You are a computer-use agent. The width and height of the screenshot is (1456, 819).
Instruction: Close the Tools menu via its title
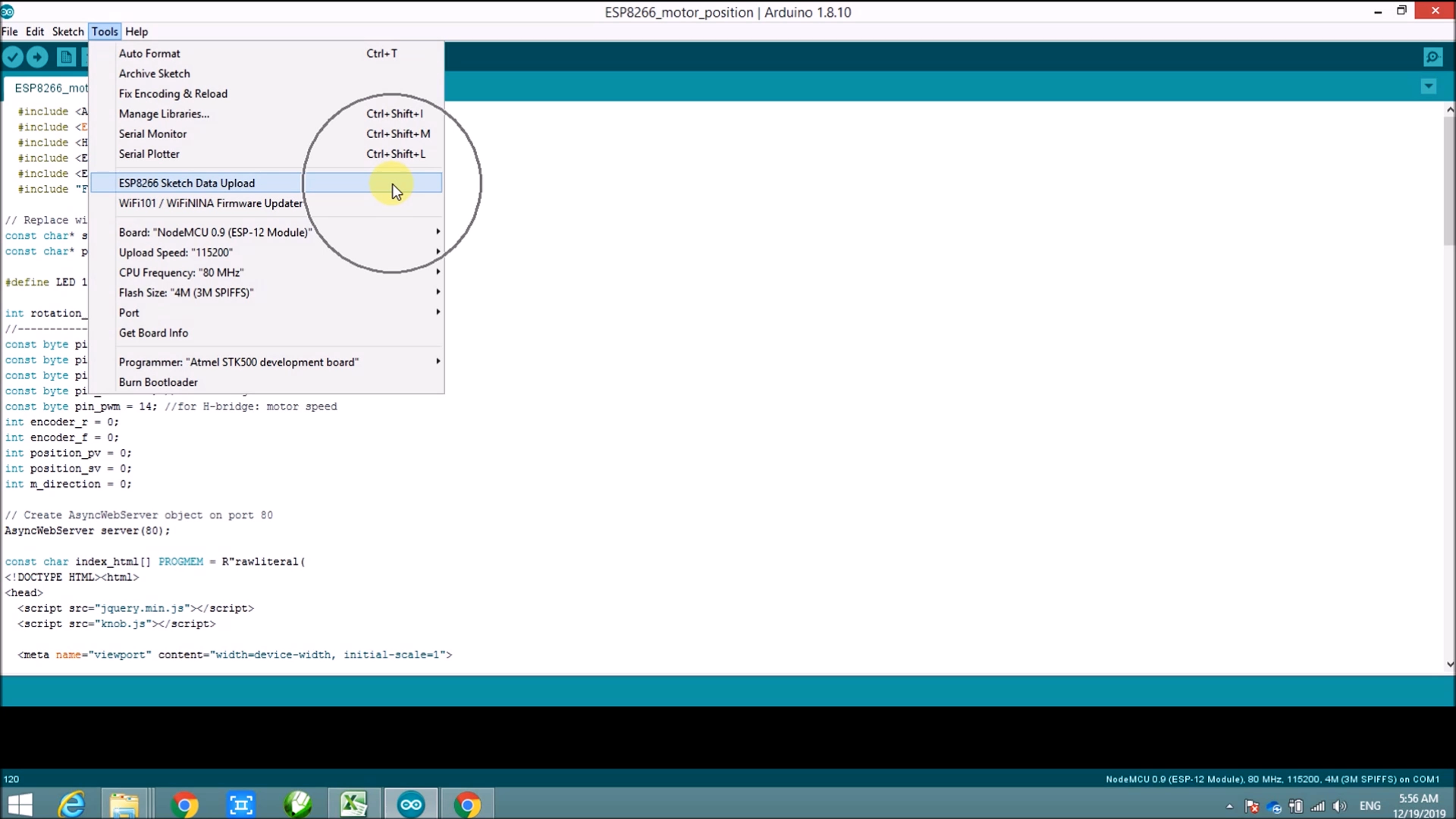105,32
